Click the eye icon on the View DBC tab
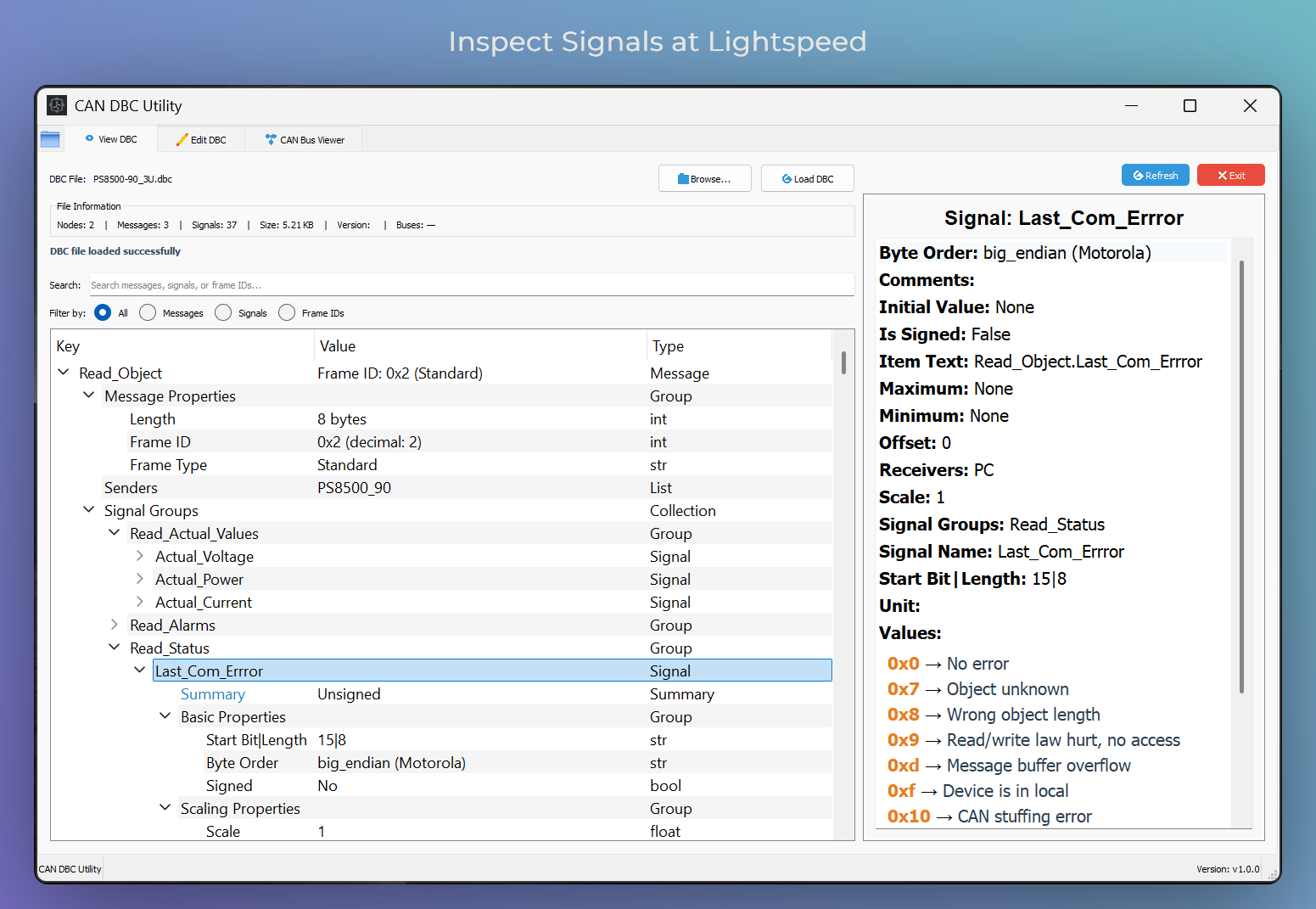Image resolution: width=1316 pixels, height=909 pixels. click(89, 138)
